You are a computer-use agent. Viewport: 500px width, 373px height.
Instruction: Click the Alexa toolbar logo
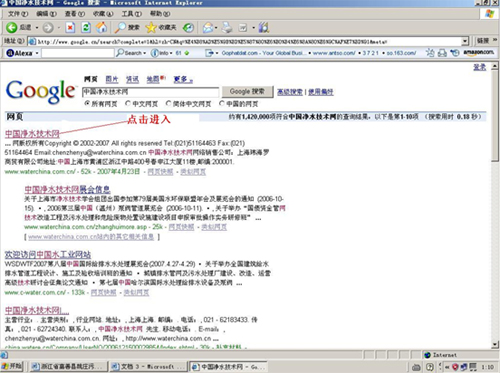click(x=19, y=53)
